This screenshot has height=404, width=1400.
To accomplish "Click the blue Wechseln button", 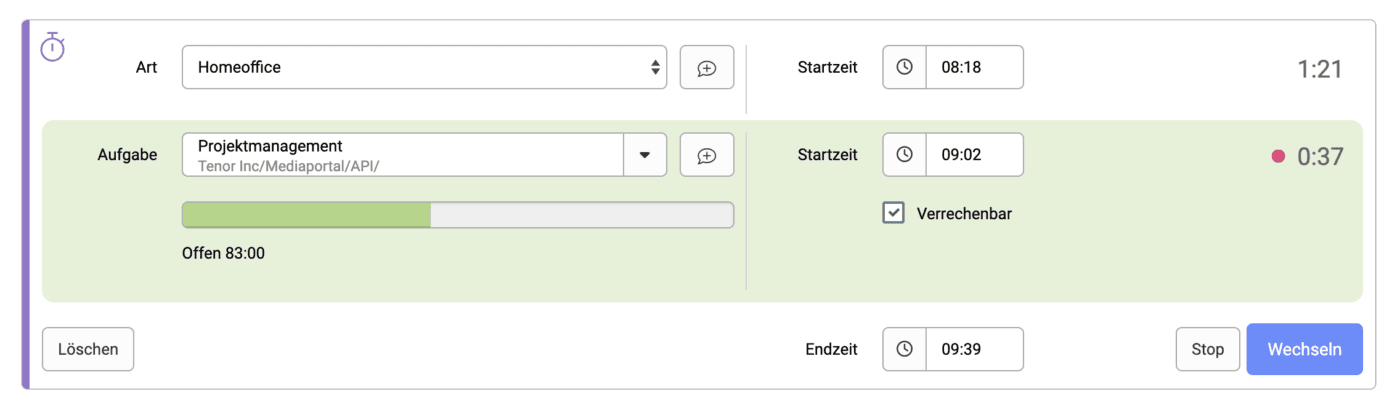I will [1304, 349].
